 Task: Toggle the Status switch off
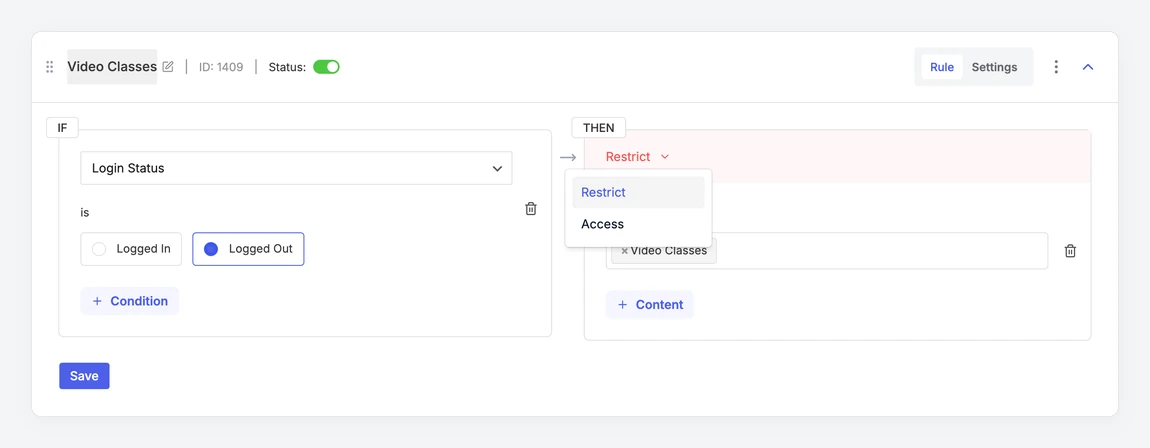click(326, 67)
